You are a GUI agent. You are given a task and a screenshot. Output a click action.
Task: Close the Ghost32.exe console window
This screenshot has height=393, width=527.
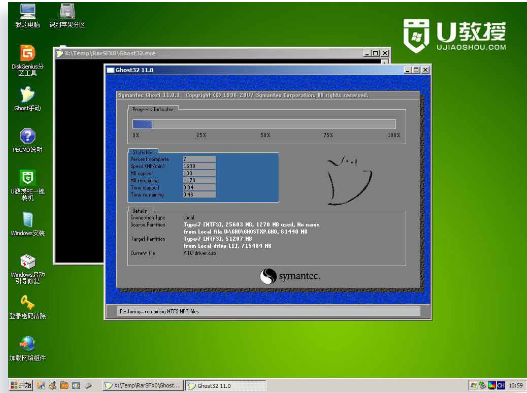pyautogui.click(x=385, y=53)
